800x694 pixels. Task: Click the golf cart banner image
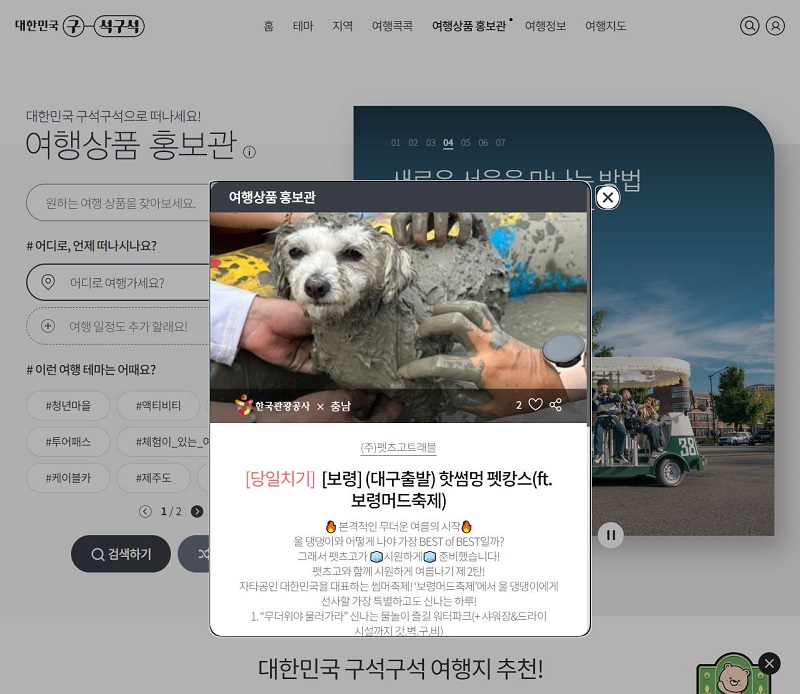pyautogui.click(x=683, y=357)
